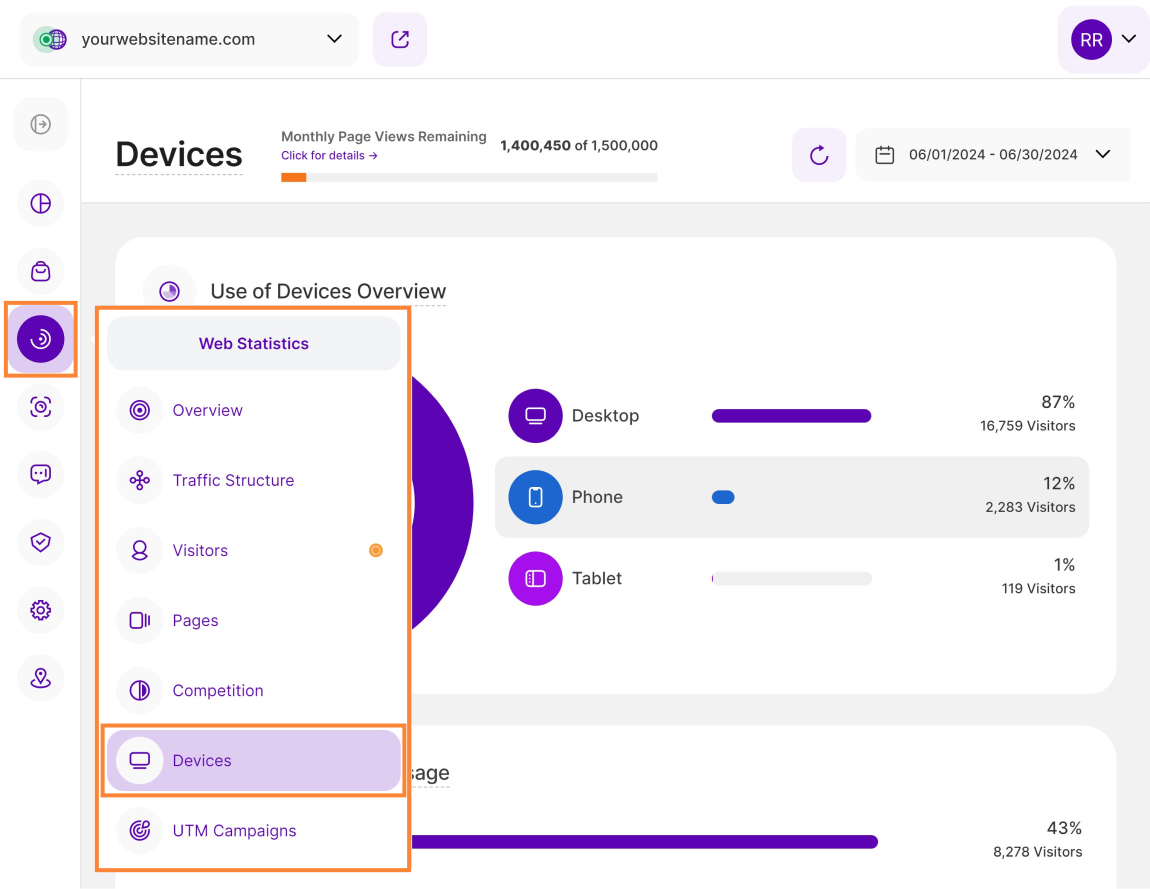1150x889 pixels.
Task: Open the settings gear in sidebar
Action: (x=40, y=610)
